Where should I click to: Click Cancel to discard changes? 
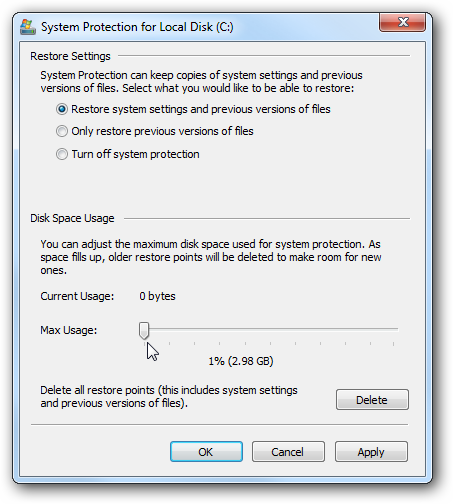(288, 452)
